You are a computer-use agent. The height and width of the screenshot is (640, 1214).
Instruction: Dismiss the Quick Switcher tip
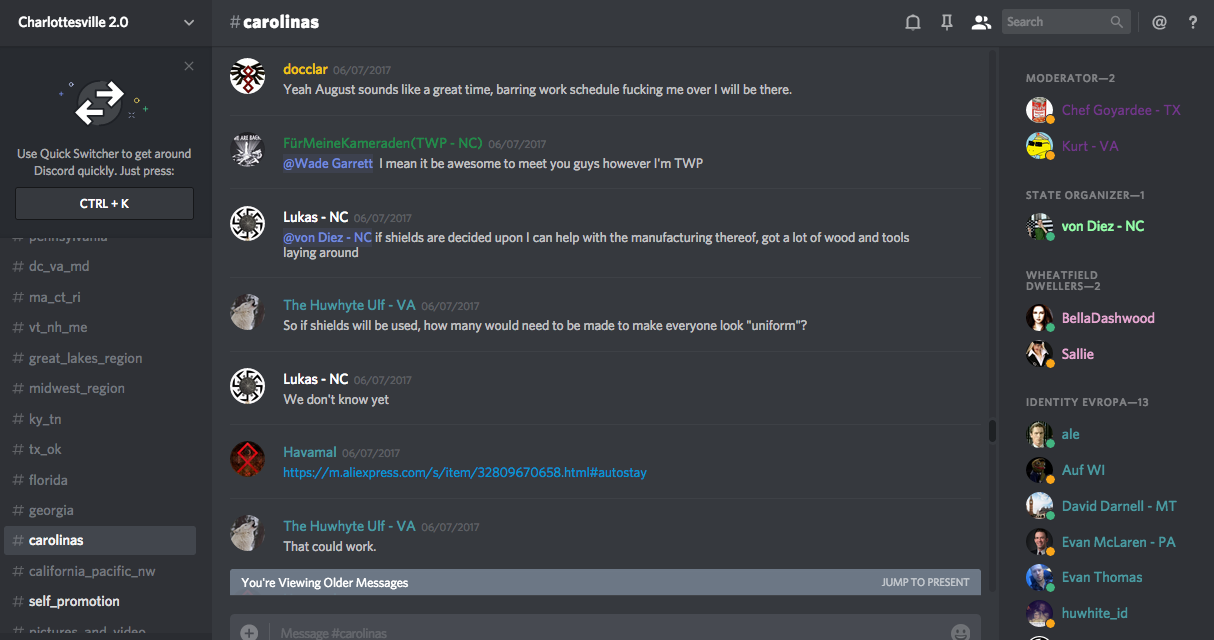[189, 67]
